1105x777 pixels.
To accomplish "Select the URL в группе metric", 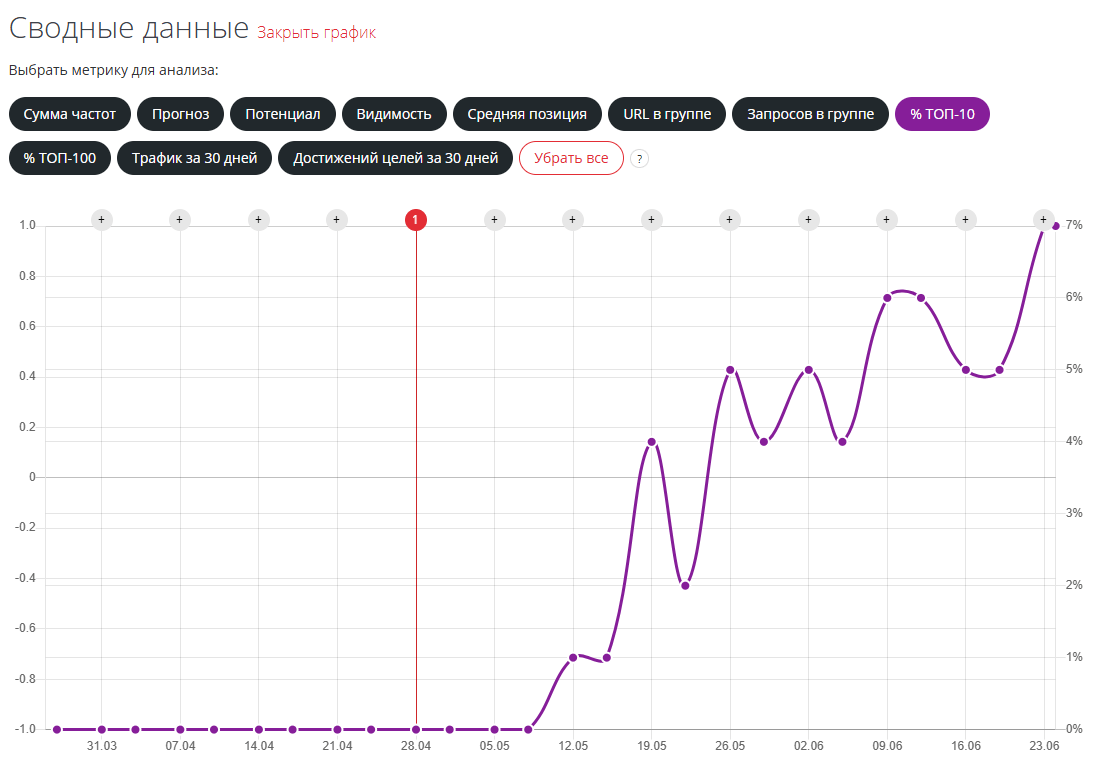I will coord(667,114).
